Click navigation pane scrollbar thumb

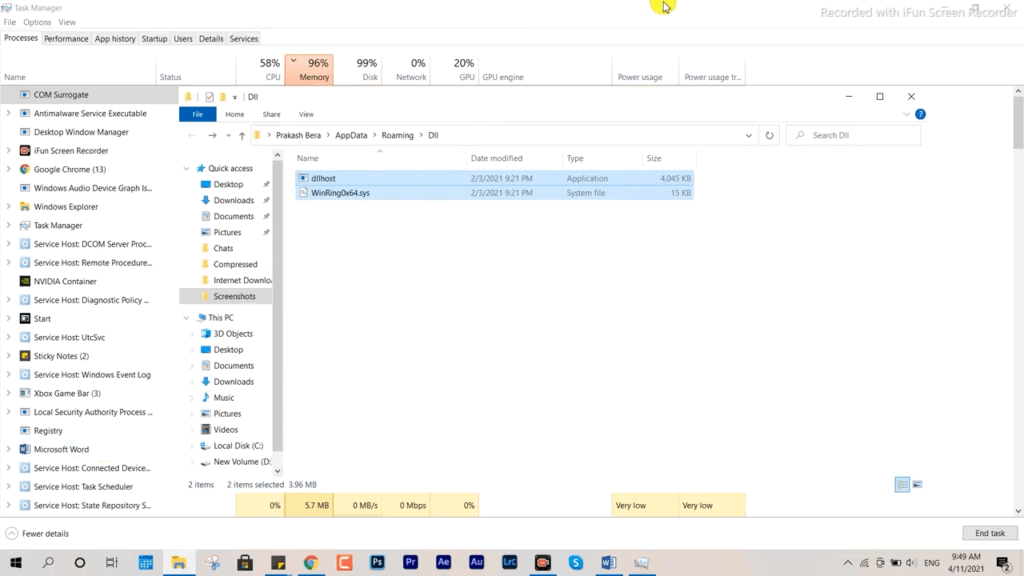tap(278, 305)
